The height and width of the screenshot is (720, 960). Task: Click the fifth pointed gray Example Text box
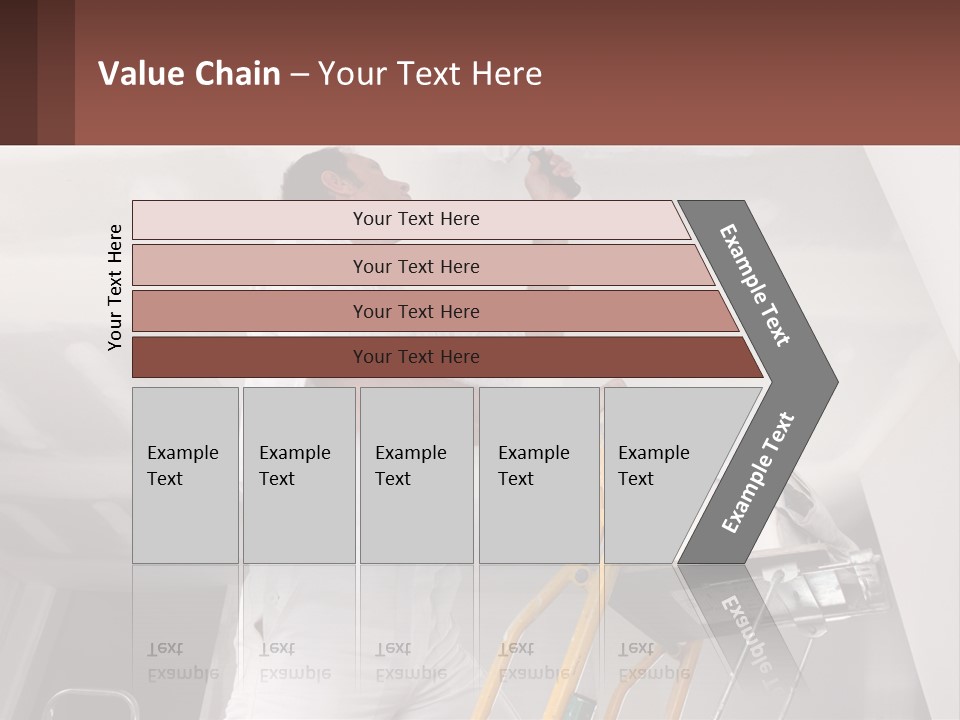[665, 475]
